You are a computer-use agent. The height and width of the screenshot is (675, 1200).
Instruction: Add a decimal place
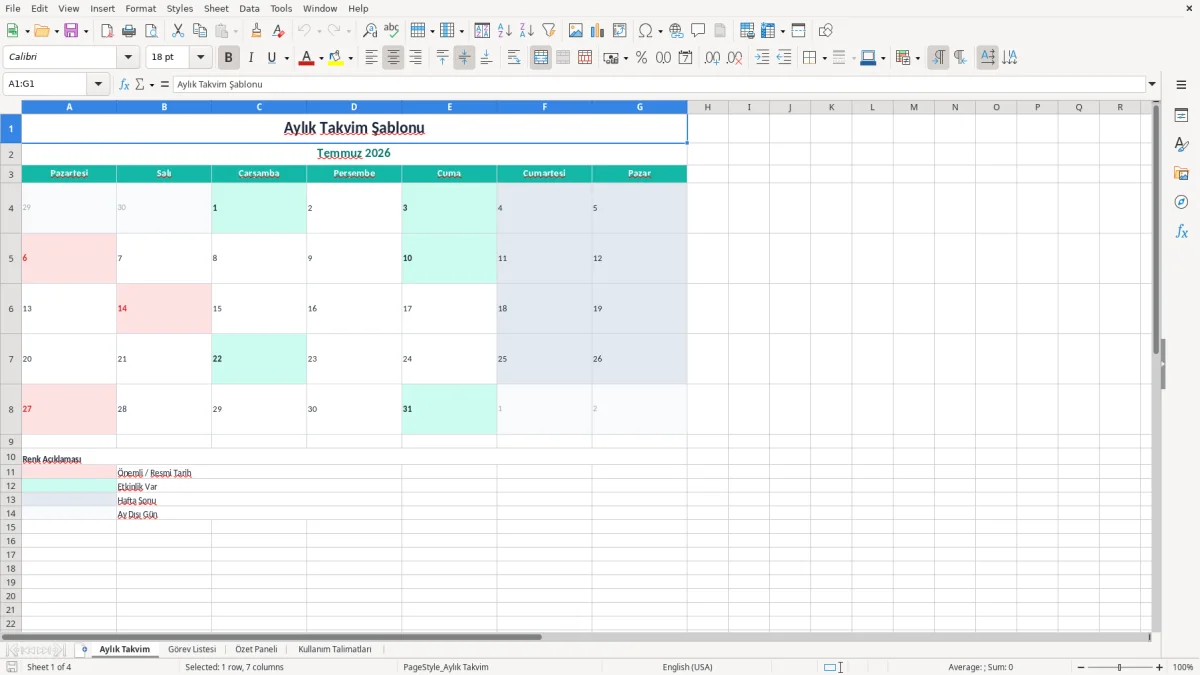click(x=713, y=58)
